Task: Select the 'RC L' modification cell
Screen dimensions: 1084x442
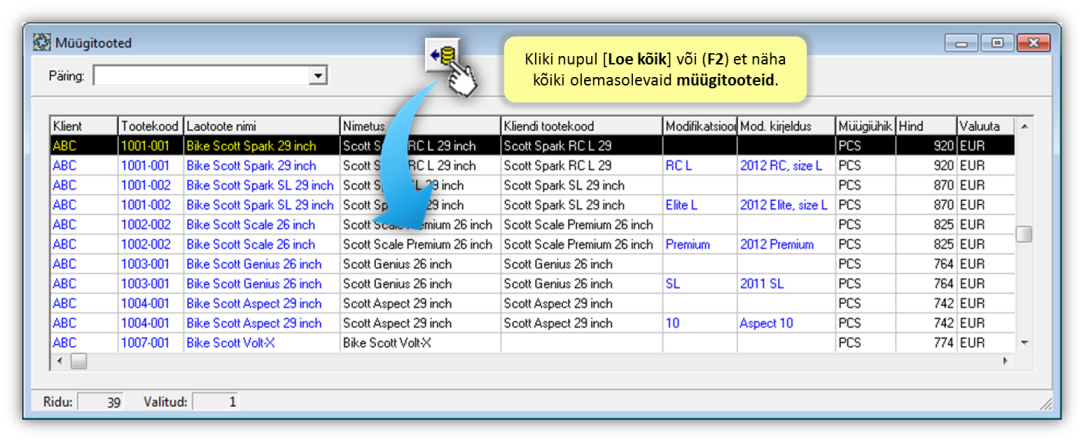Action: click(x=700, y=166)
